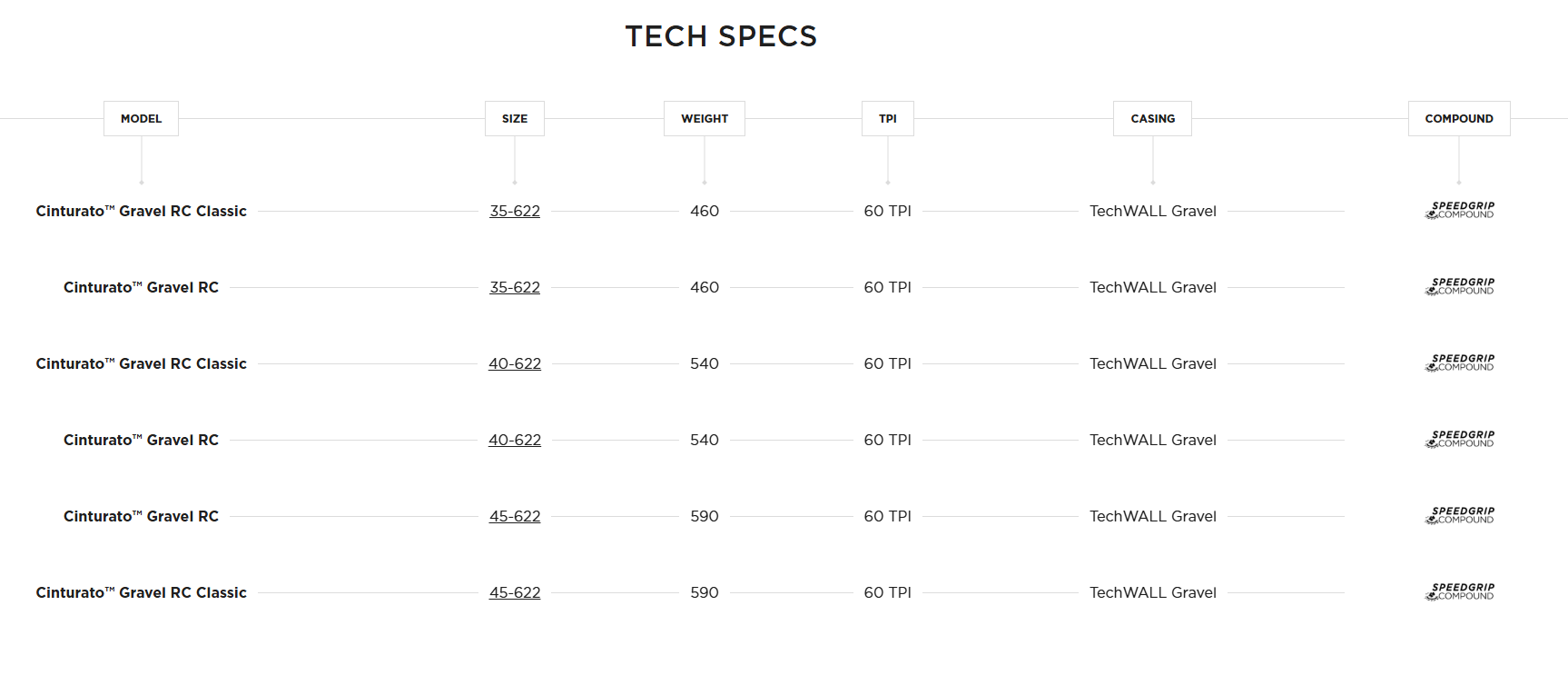Viewport: 1568px width, 675px height.
Task: Click SpeedGrip logo in Gravel RC 40-622 row
Action: [1459, 440]
